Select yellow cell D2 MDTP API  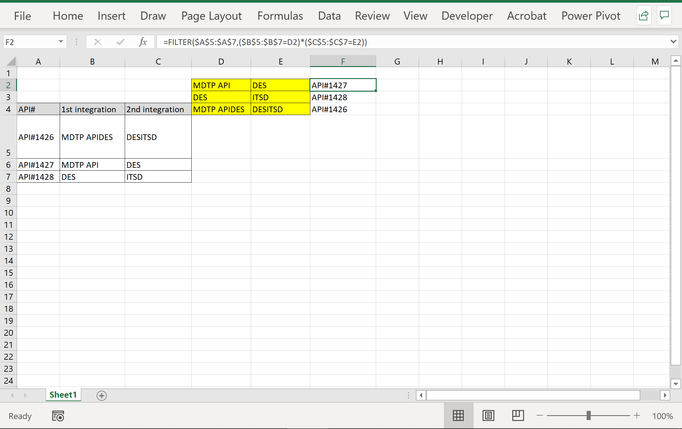tap(221, 85)
